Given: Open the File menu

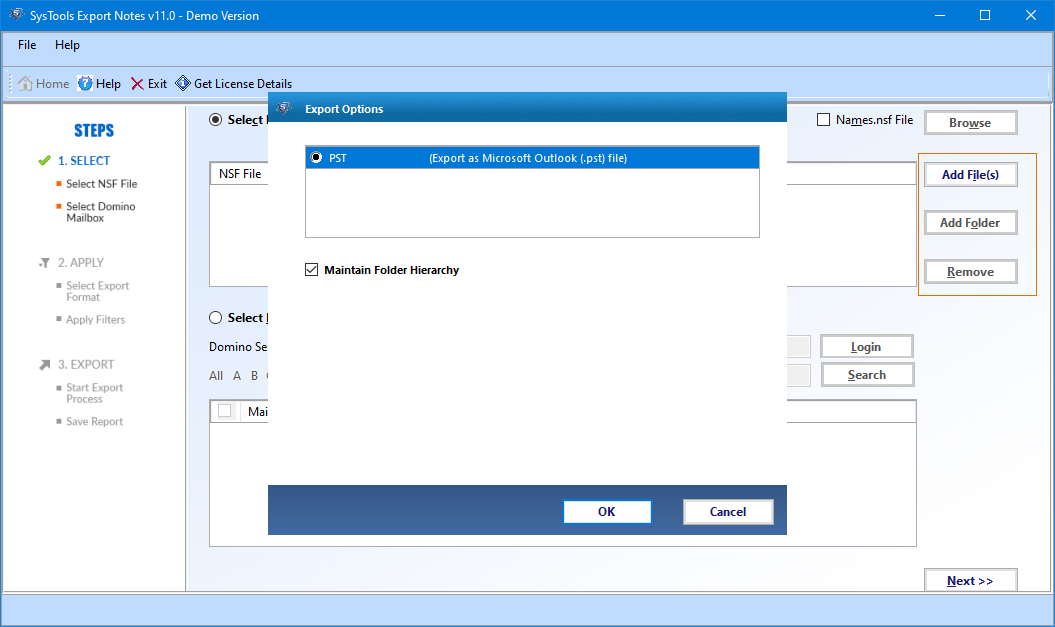Looking at the screenshot, I should 27,45.
